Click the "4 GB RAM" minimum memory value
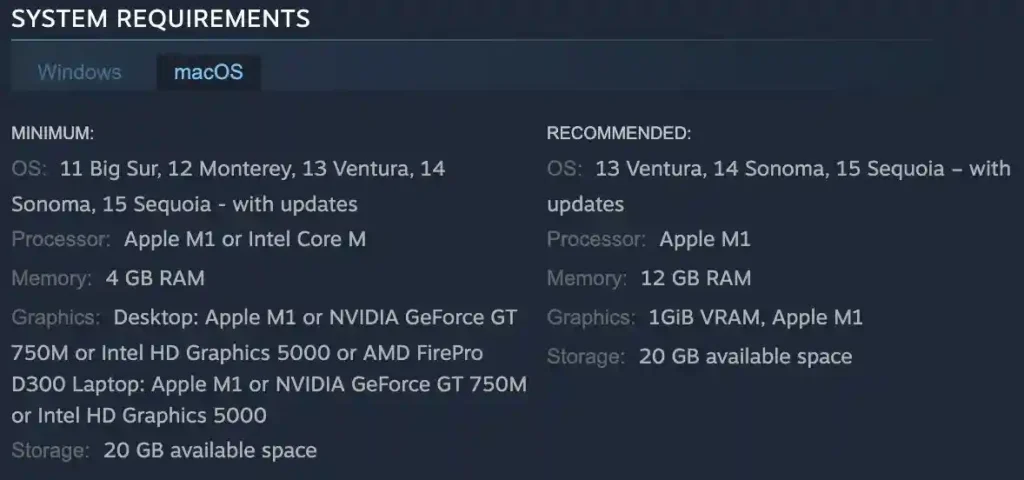Screen dimensions: 1024x480 coord(154,278)
